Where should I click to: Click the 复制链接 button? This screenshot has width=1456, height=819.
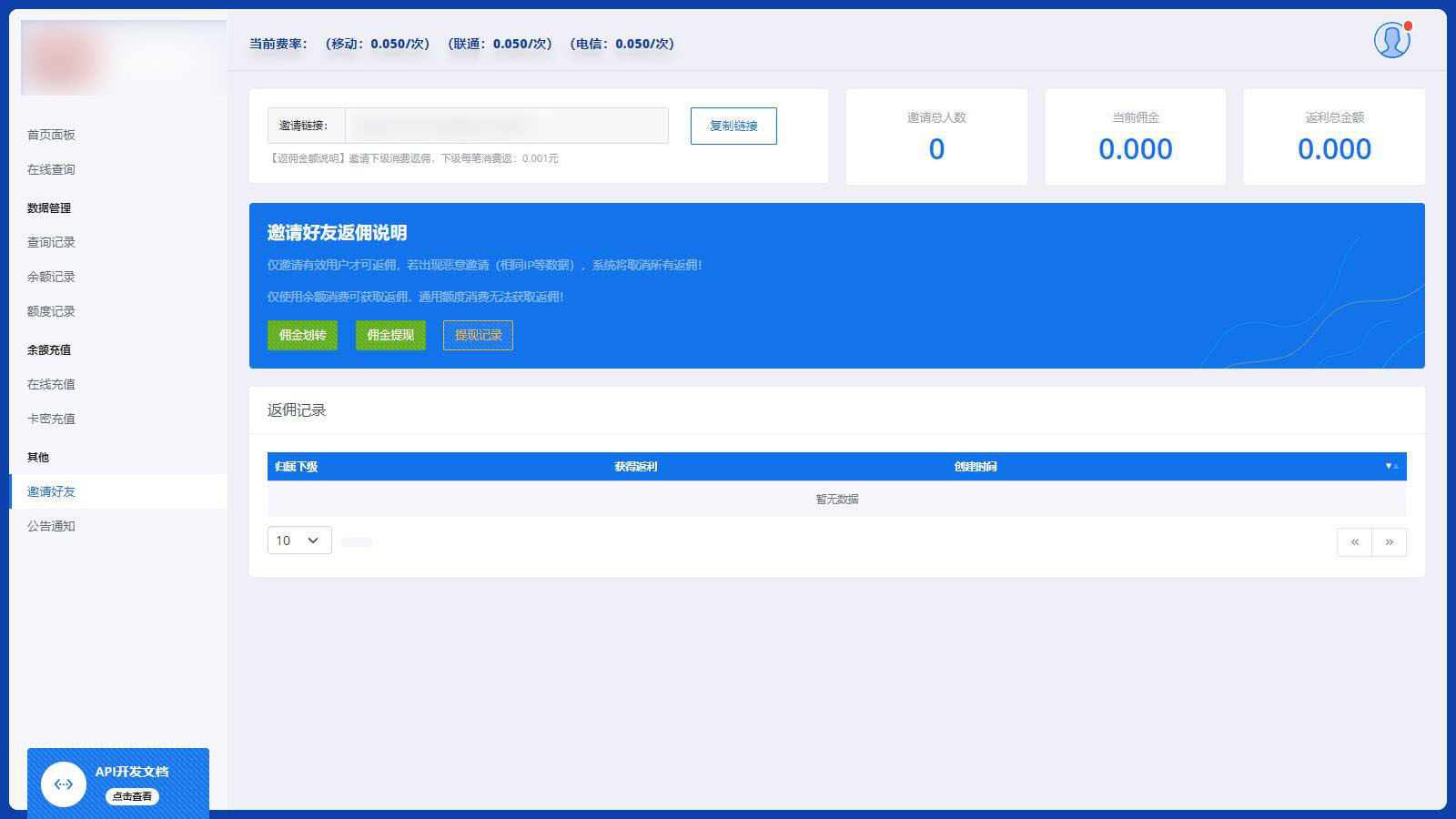pos(733,126)
